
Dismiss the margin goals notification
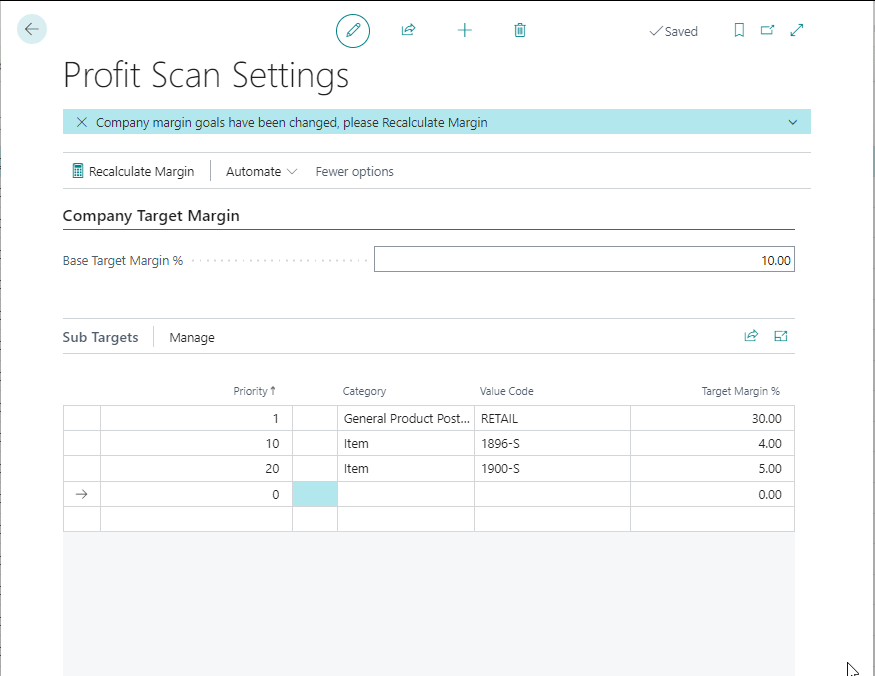coord(82,122)
